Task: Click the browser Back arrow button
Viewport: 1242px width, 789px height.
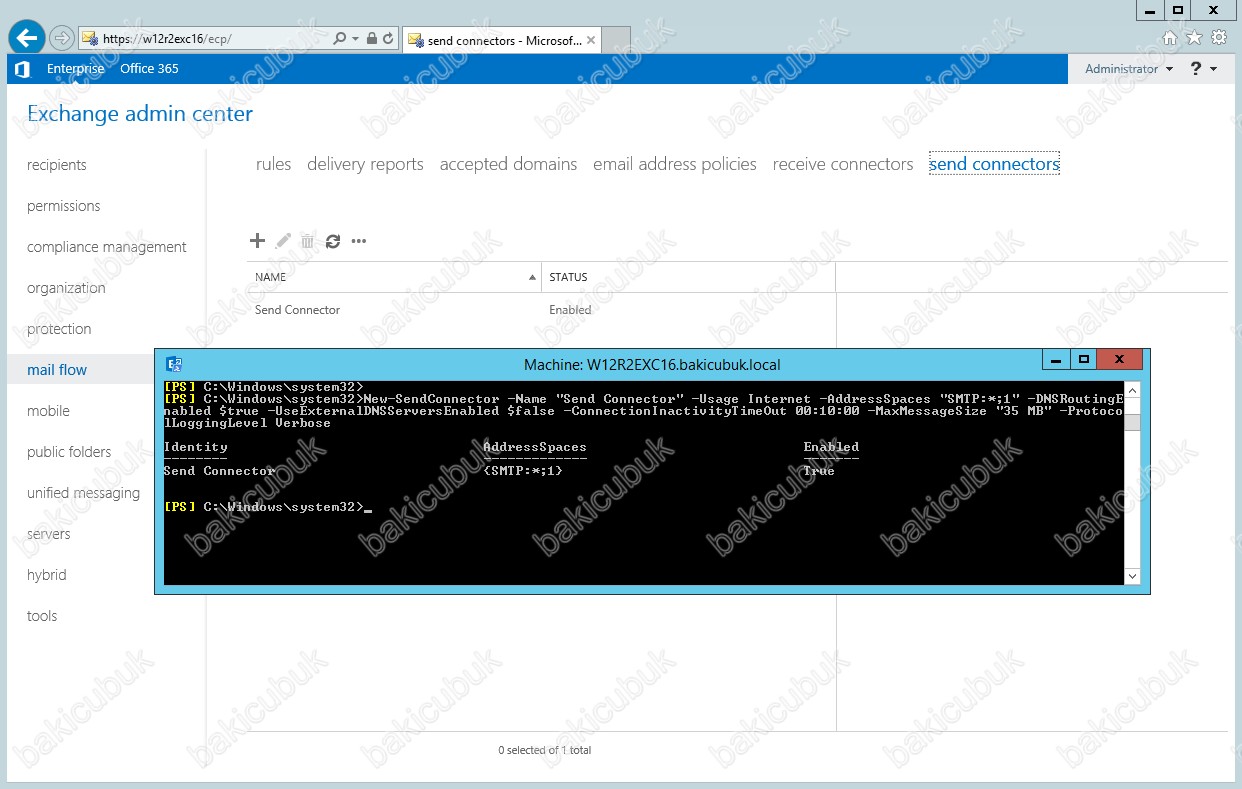Action: (x=26, y=38)
